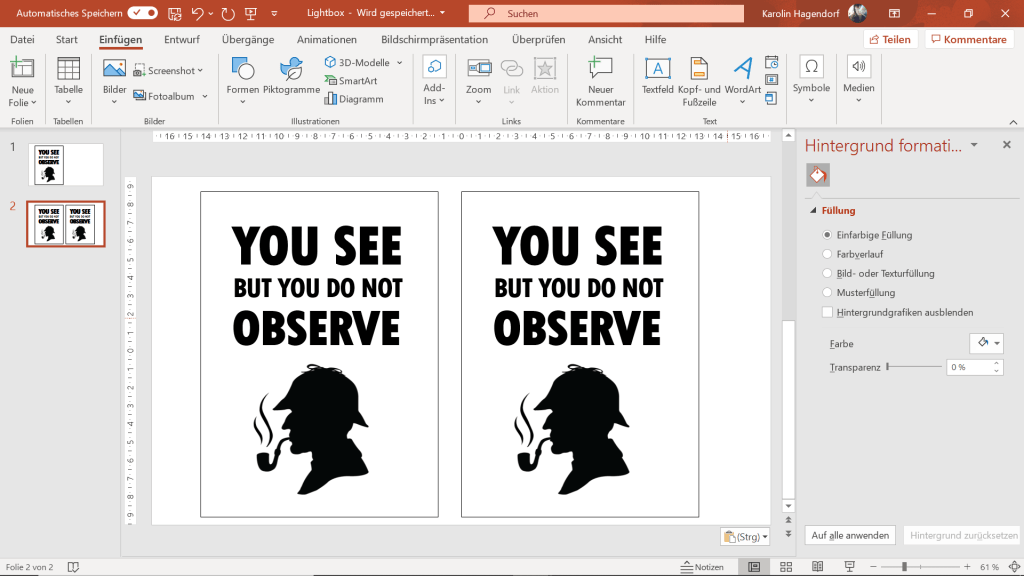
Task: Open the Farbe fill color dropdown
Action: tap(986, 343)
